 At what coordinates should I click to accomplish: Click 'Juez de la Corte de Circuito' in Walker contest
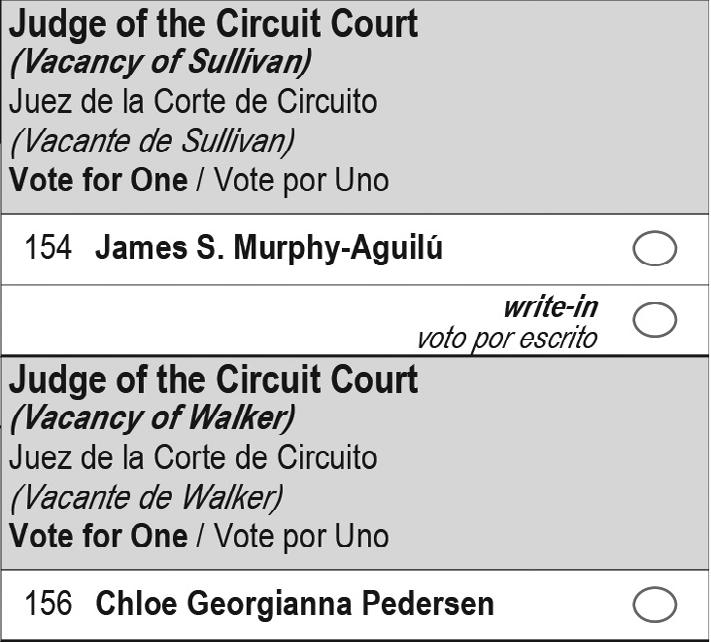[x=193, y=458]
